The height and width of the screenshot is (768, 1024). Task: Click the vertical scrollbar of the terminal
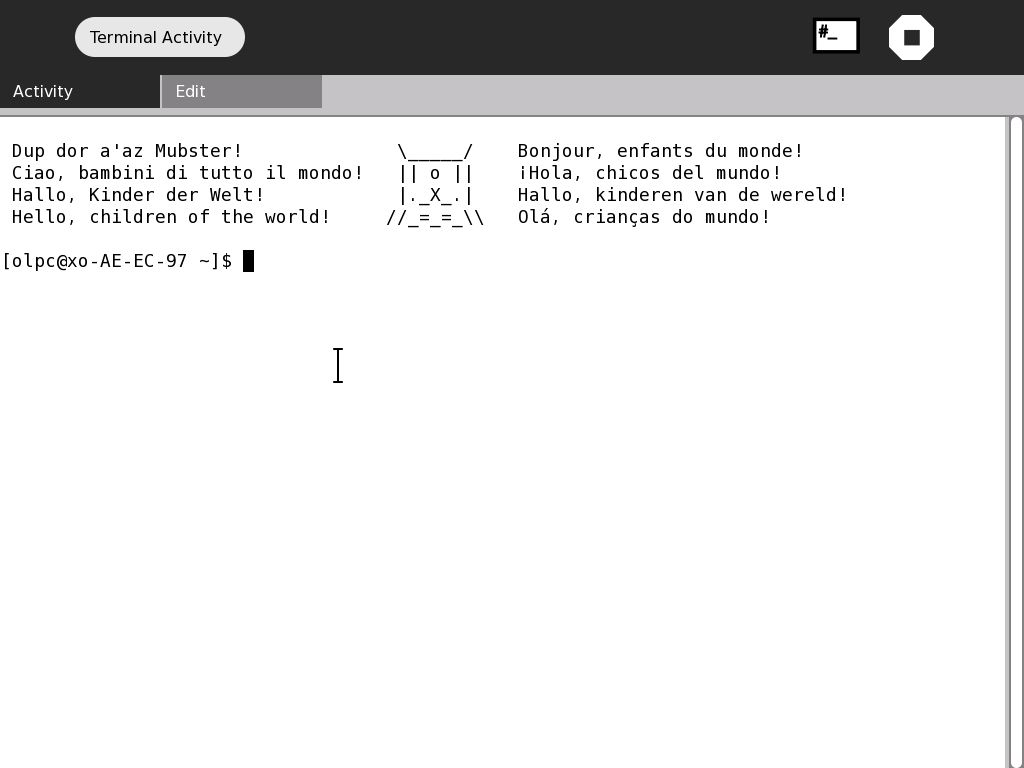[x=1016, y=440]
